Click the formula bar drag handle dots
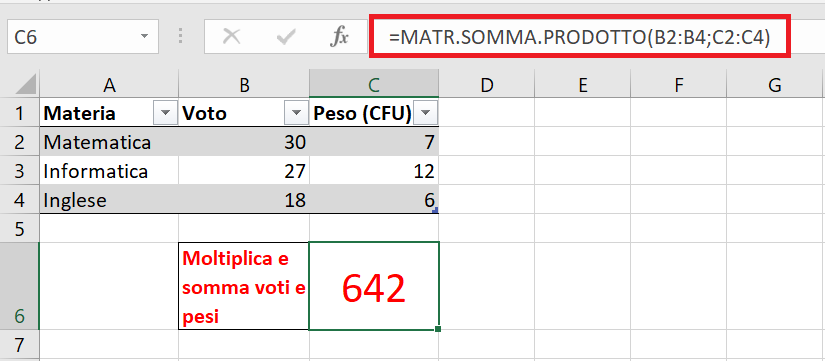 (x=182, y=36)
